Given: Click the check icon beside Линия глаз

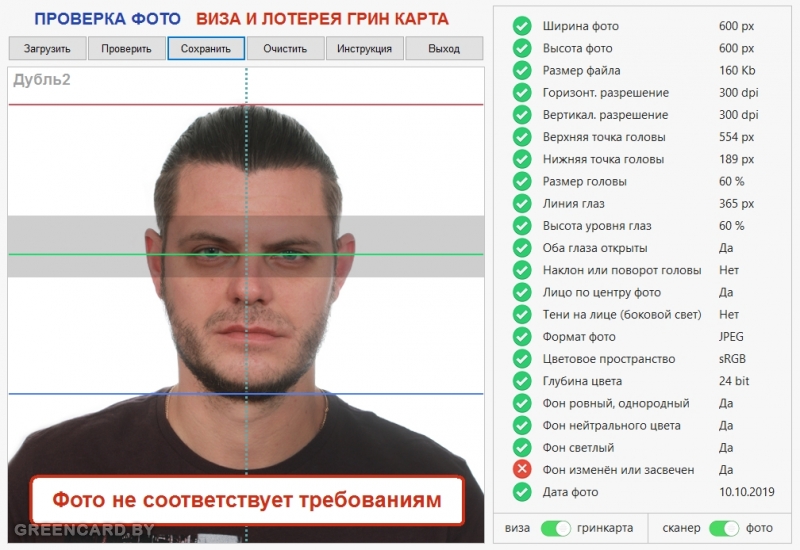Looking at the screenshot, I should 522,204.
